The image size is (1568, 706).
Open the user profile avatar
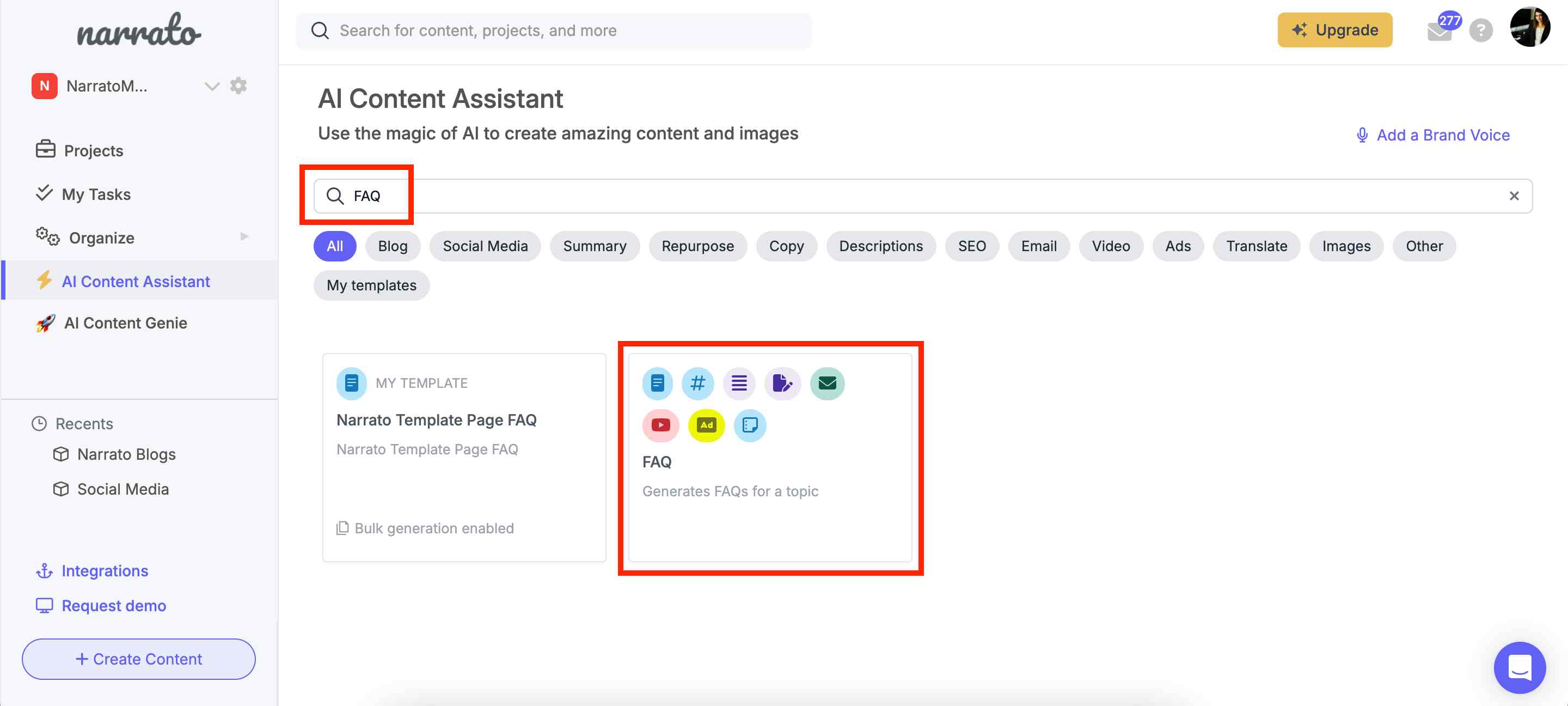tap(1530, 27)
